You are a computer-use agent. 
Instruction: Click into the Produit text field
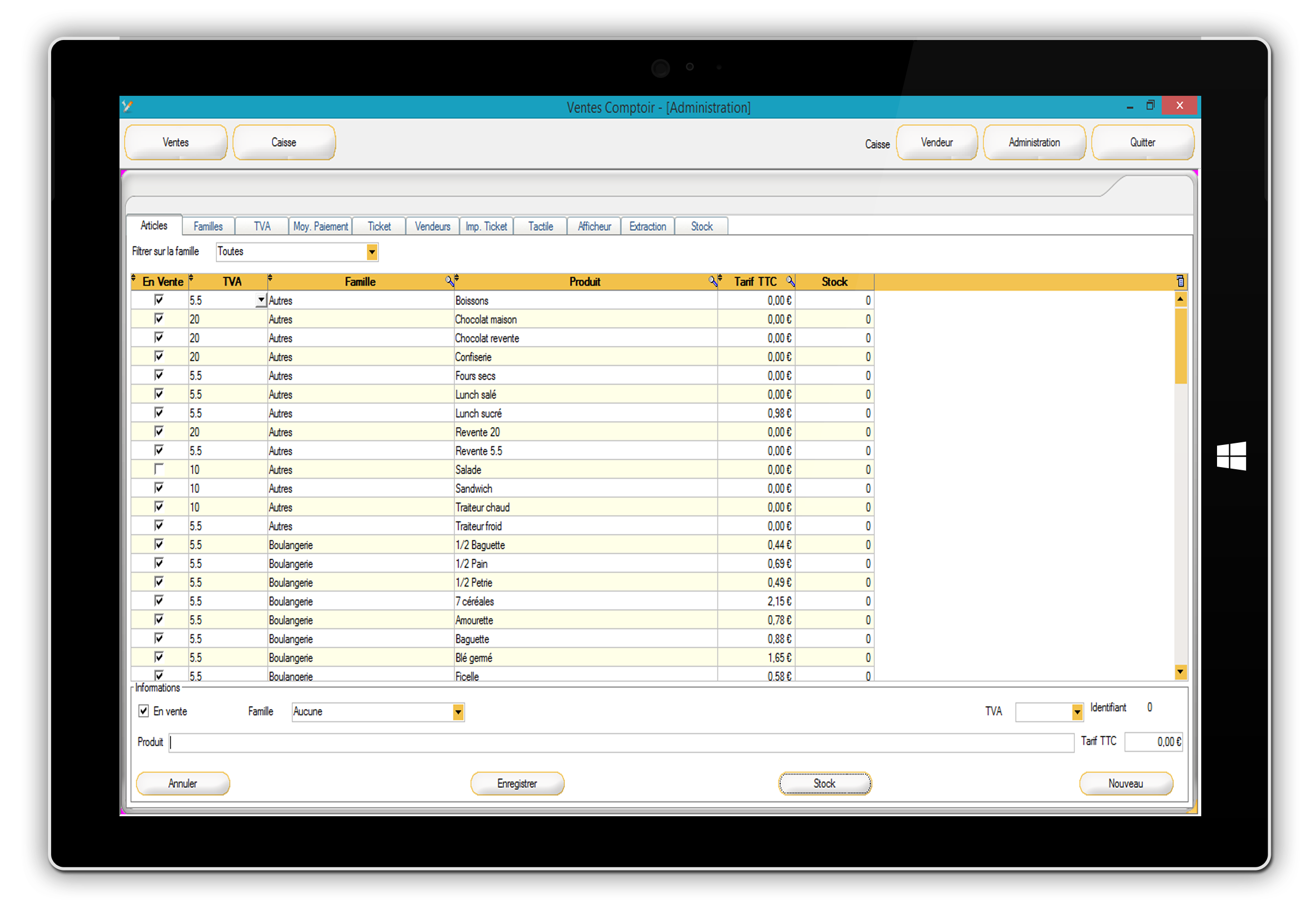click(619, 742)
